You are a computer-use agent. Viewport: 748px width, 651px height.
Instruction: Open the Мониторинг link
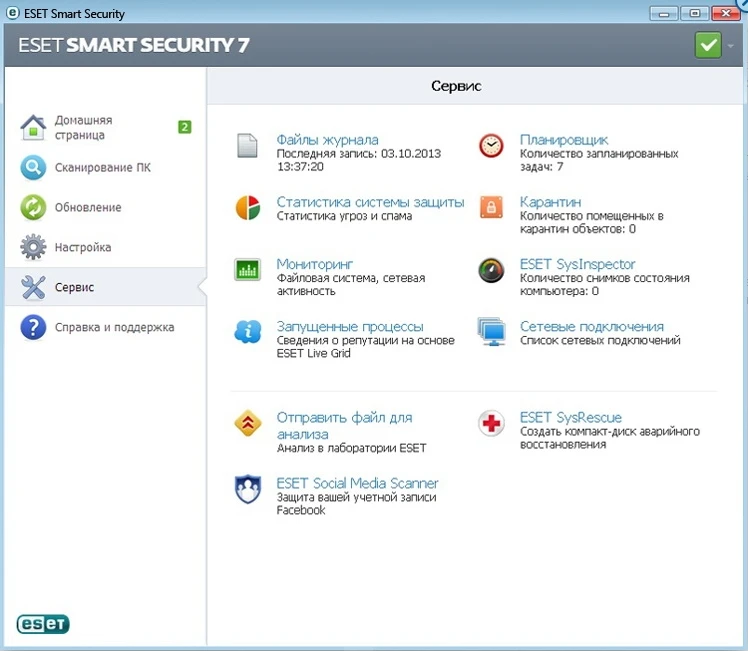[x=314, y=264]
